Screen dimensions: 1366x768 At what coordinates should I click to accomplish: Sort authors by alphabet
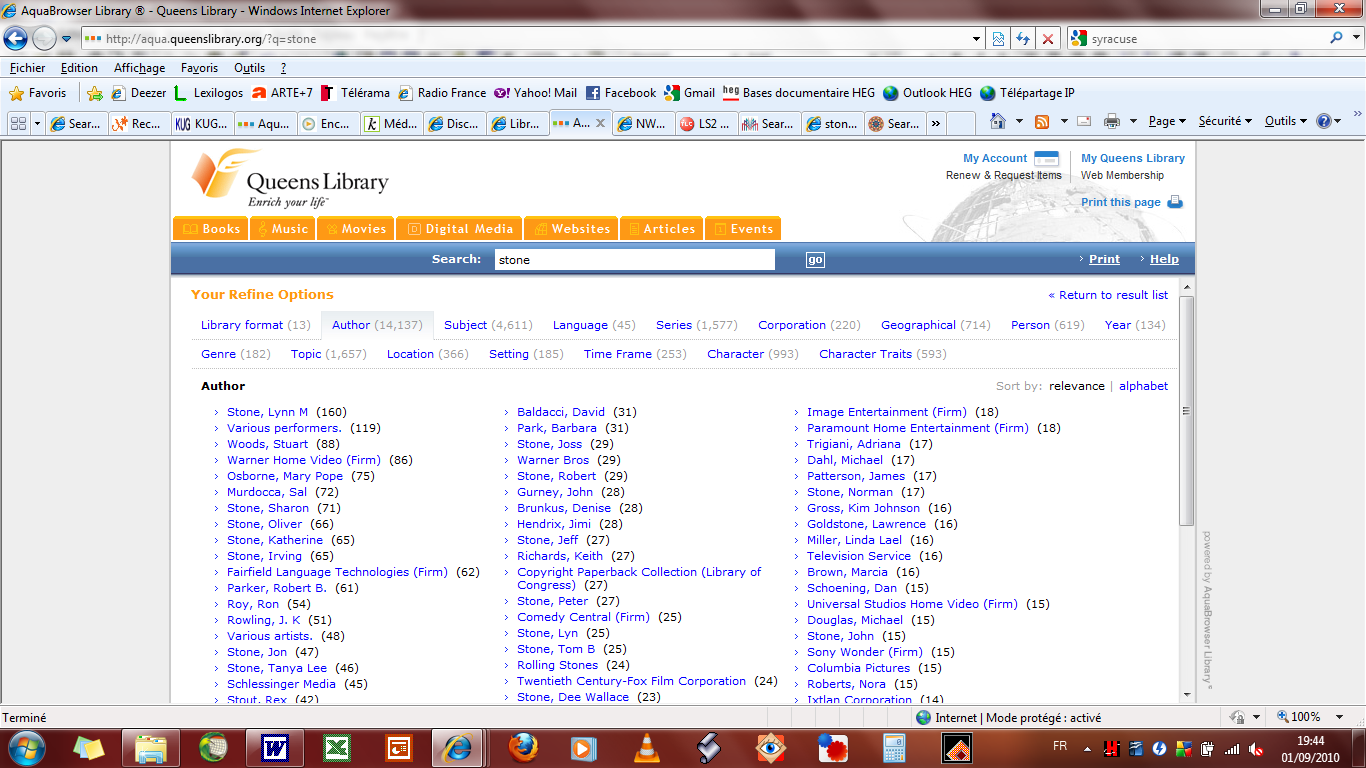[1143, 386]
